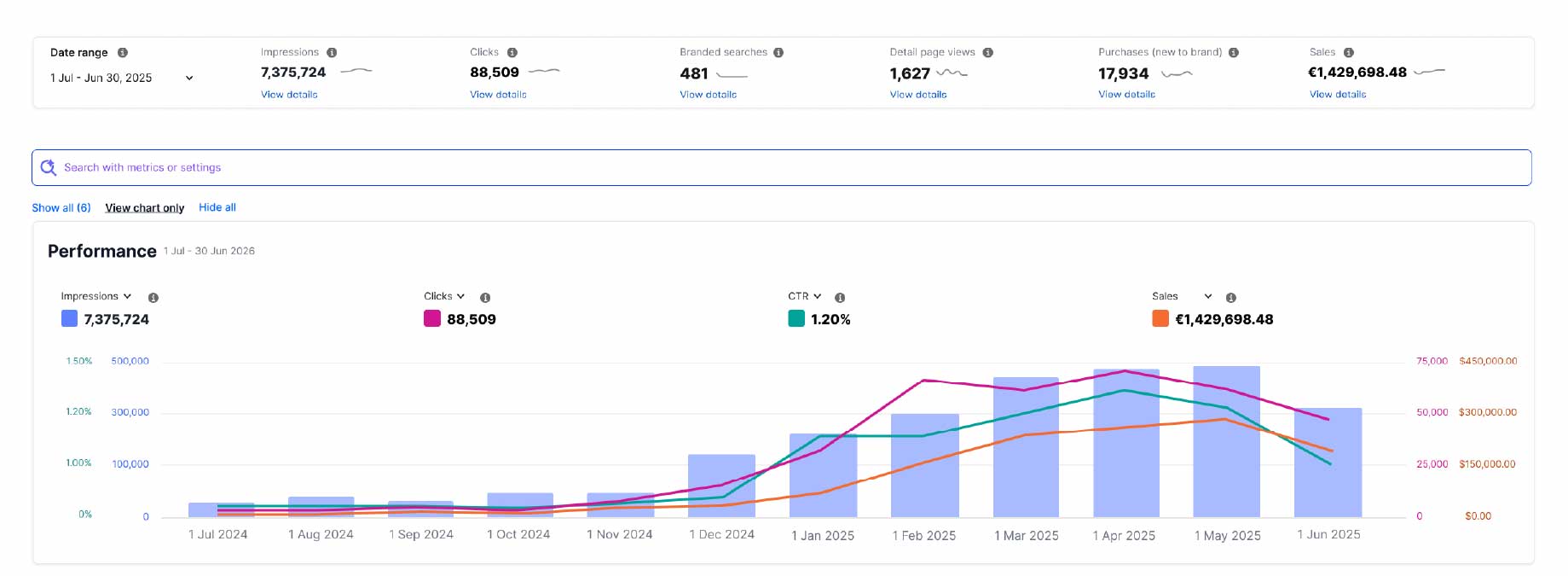Click info icon next to CTR dropdown
This screenshot has height=576, width=1568.
(840, 298)
